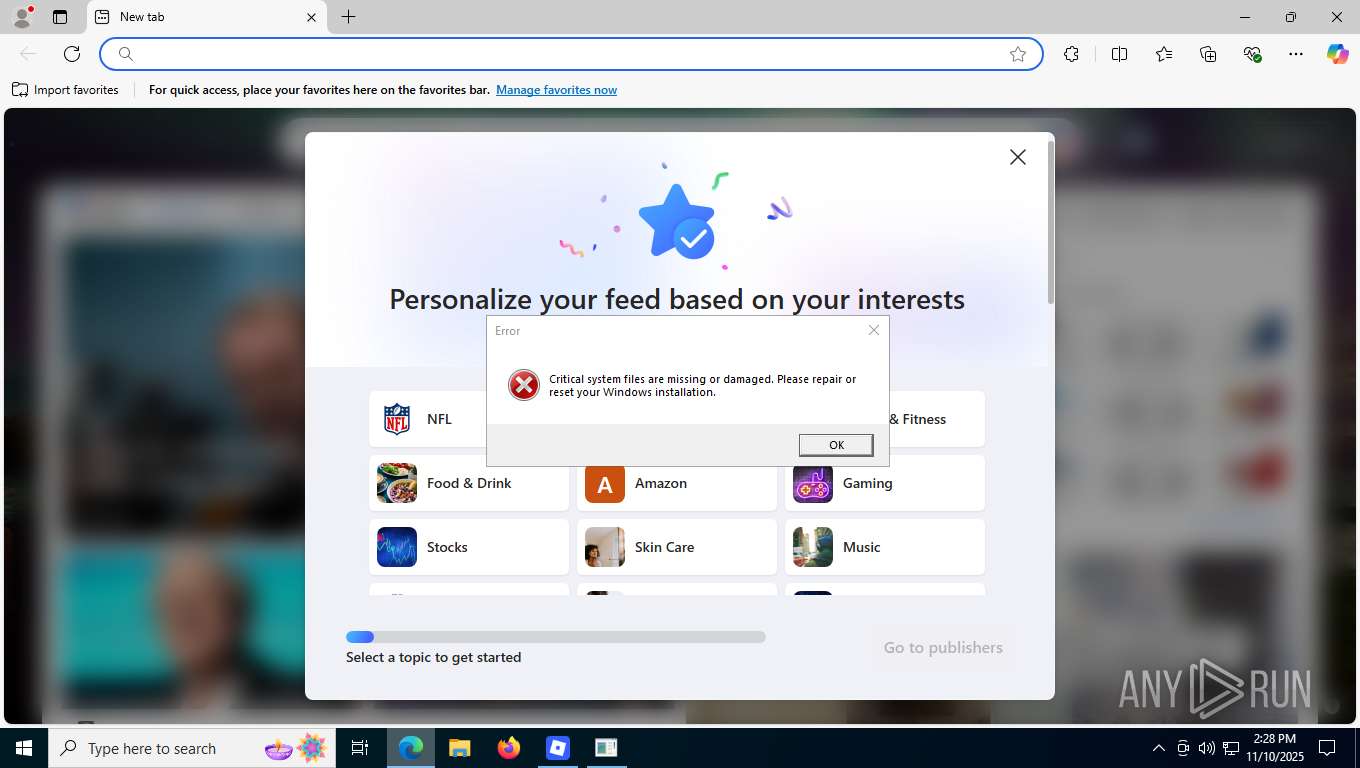This screenshot has width=1360, height=768.
Task: Click the Gaming controller icon
Action: tap(813, 483)
